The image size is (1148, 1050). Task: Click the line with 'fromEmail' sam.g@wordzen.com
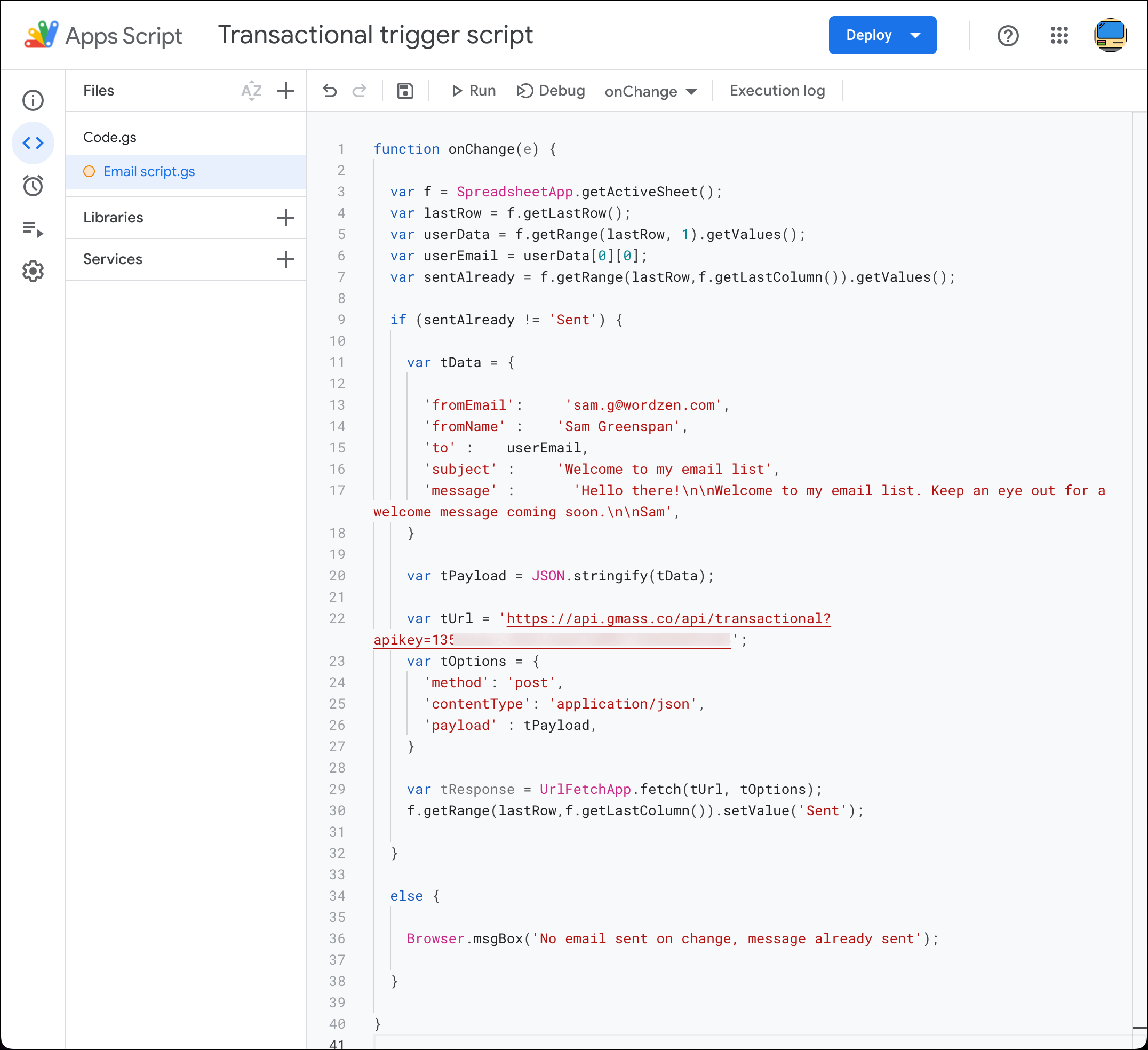pyautogui.click(x=576, y=405)
